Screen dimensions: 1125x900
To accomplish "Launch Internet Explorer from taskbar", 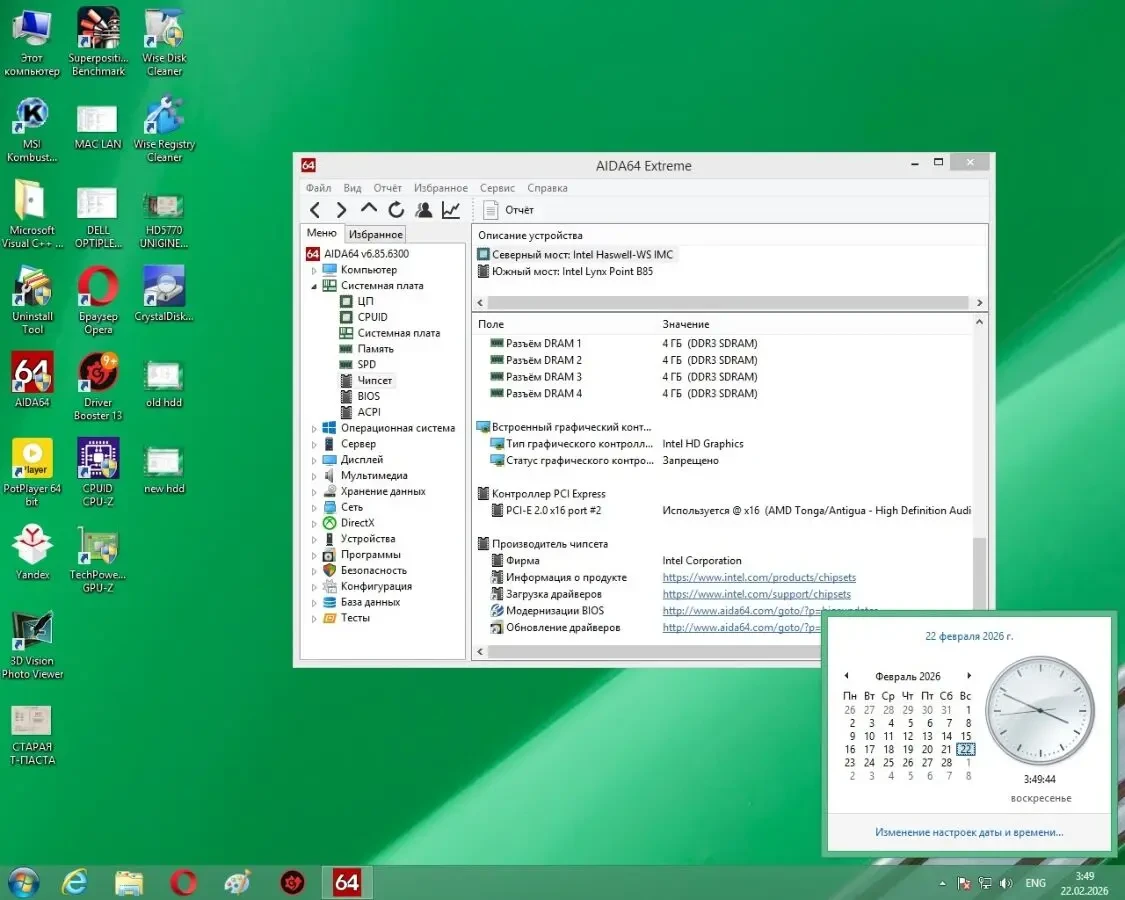I will click(x=75, y=882).
